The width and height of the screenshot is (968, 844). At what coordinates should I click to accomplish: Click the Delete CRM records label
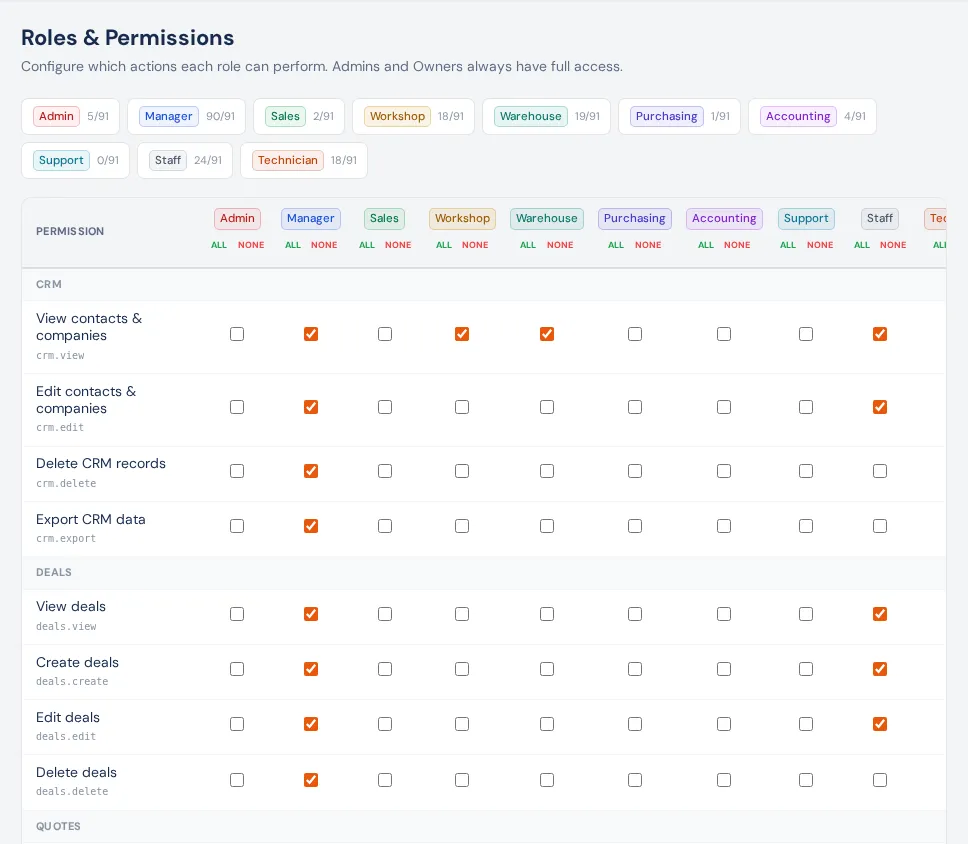[x=101, y=463]
